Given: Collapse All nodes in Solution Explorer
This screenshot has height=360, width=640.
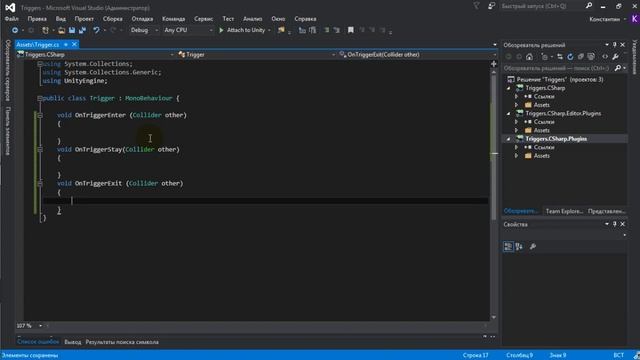Looking at the screenshot, I should (580, 57).
